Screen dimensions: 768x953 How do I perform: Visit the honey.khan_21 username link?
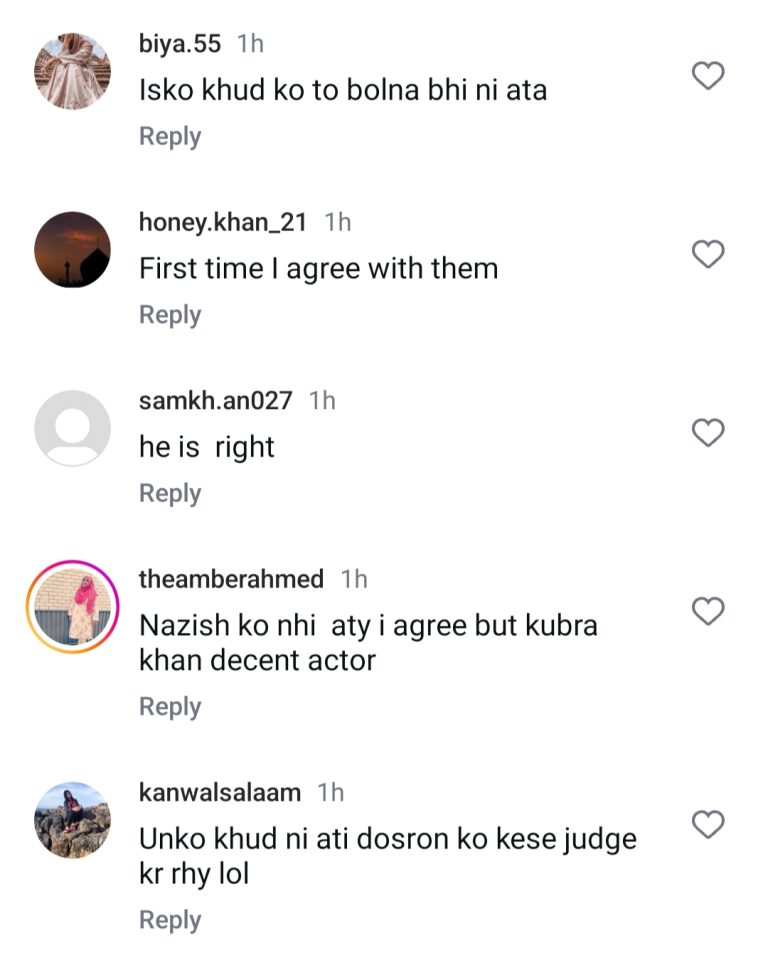coord(223,223)
